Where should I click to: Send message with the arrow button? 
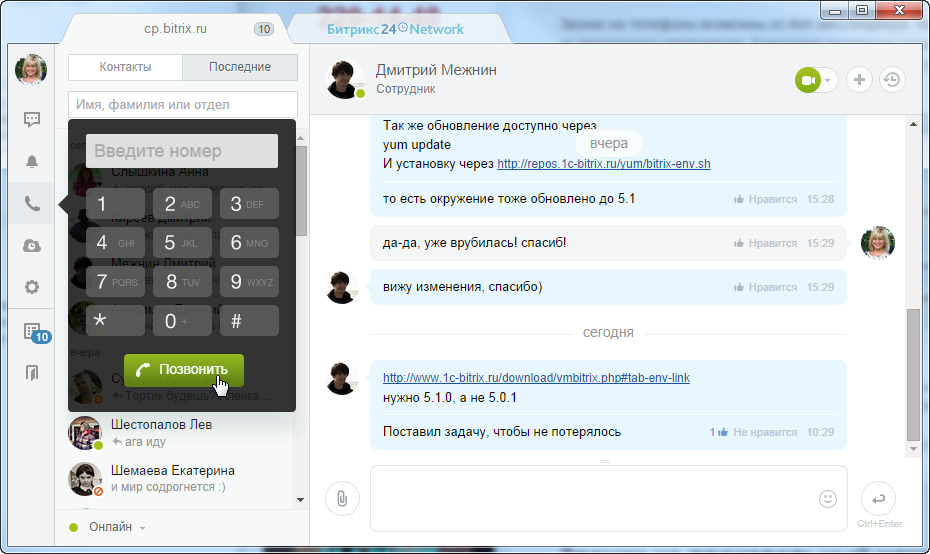(x=878, y=499)
